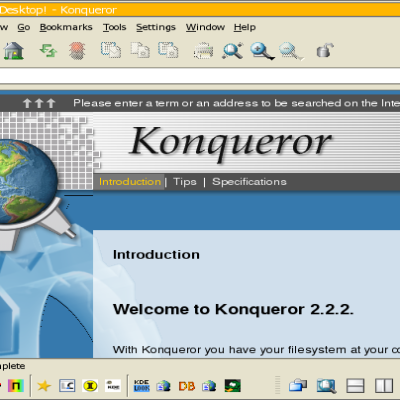Open the Tools menu
Screen dimensions: 400x400
[114, 27]
